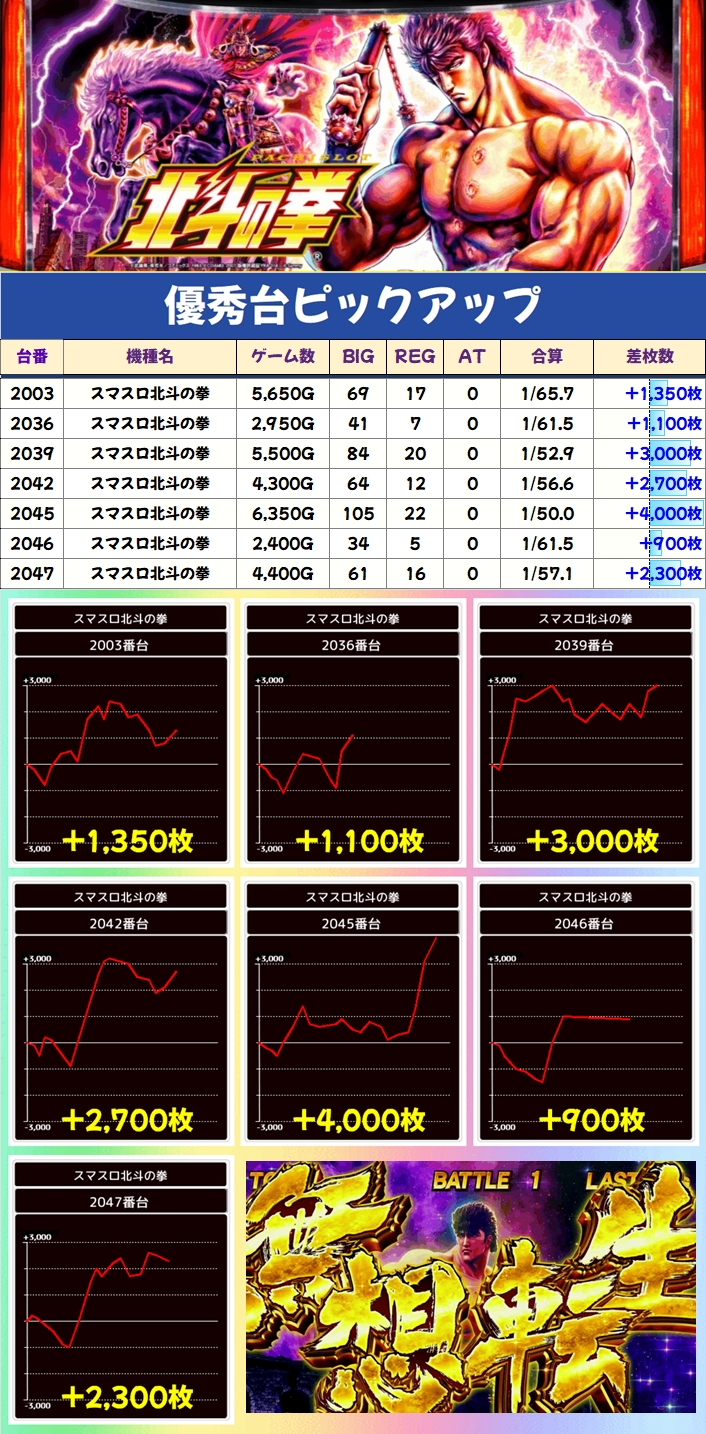706x1434 pixels.
Task: Click the 2047番台 graph title label
Action: [x=121, y=1201]
